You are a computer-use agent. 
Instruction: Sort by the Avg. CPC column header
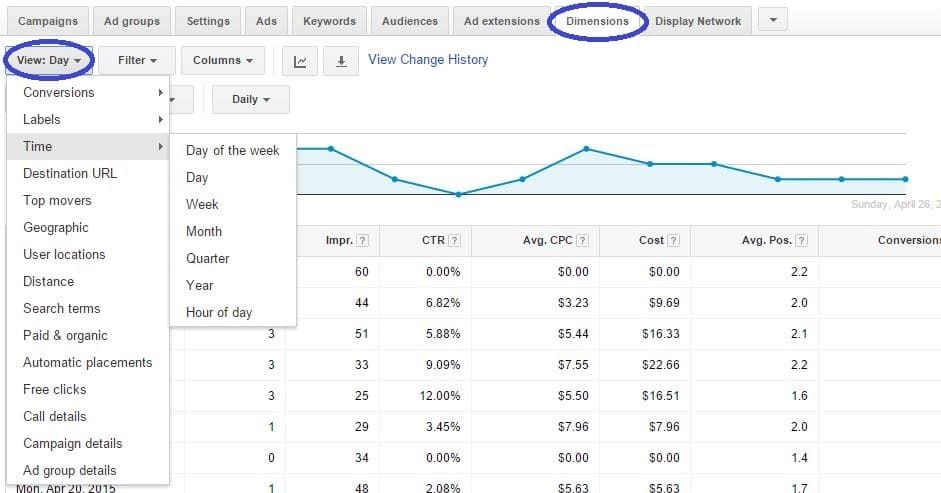pos(547,241)
